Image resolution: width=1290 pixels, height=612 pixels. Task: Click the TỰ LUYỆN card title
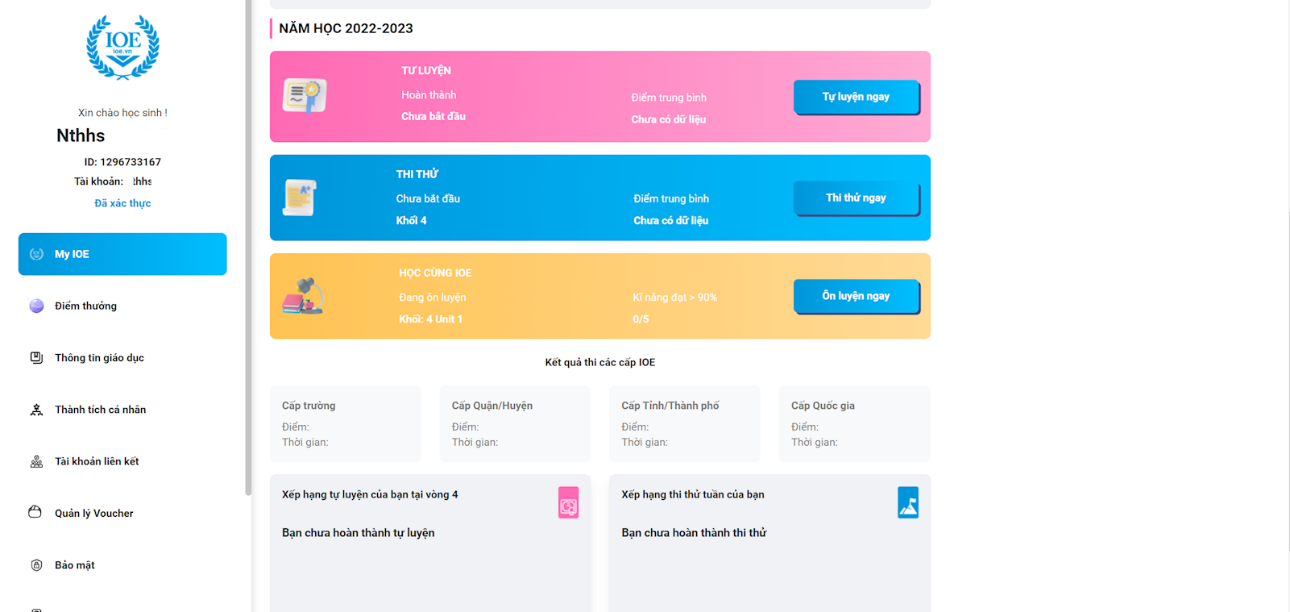coord(426,71)
